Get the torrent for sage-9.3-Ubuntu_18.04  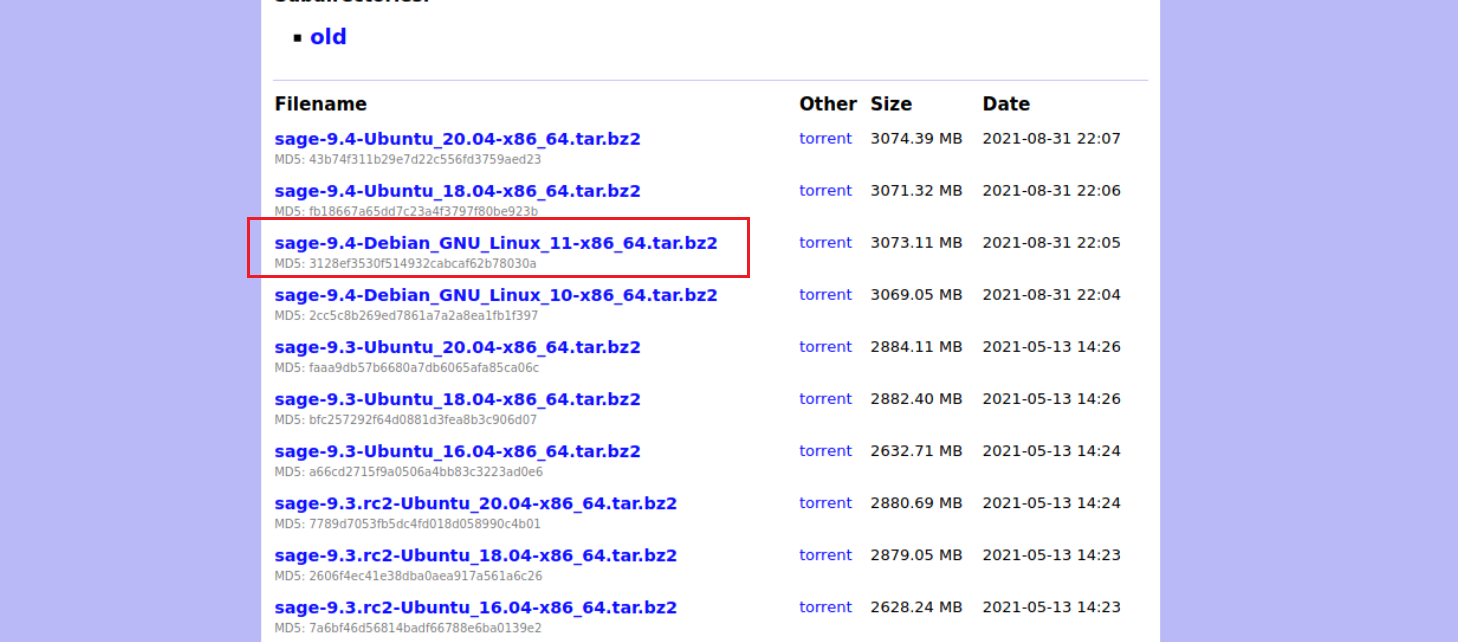click(x=825, y=398)
